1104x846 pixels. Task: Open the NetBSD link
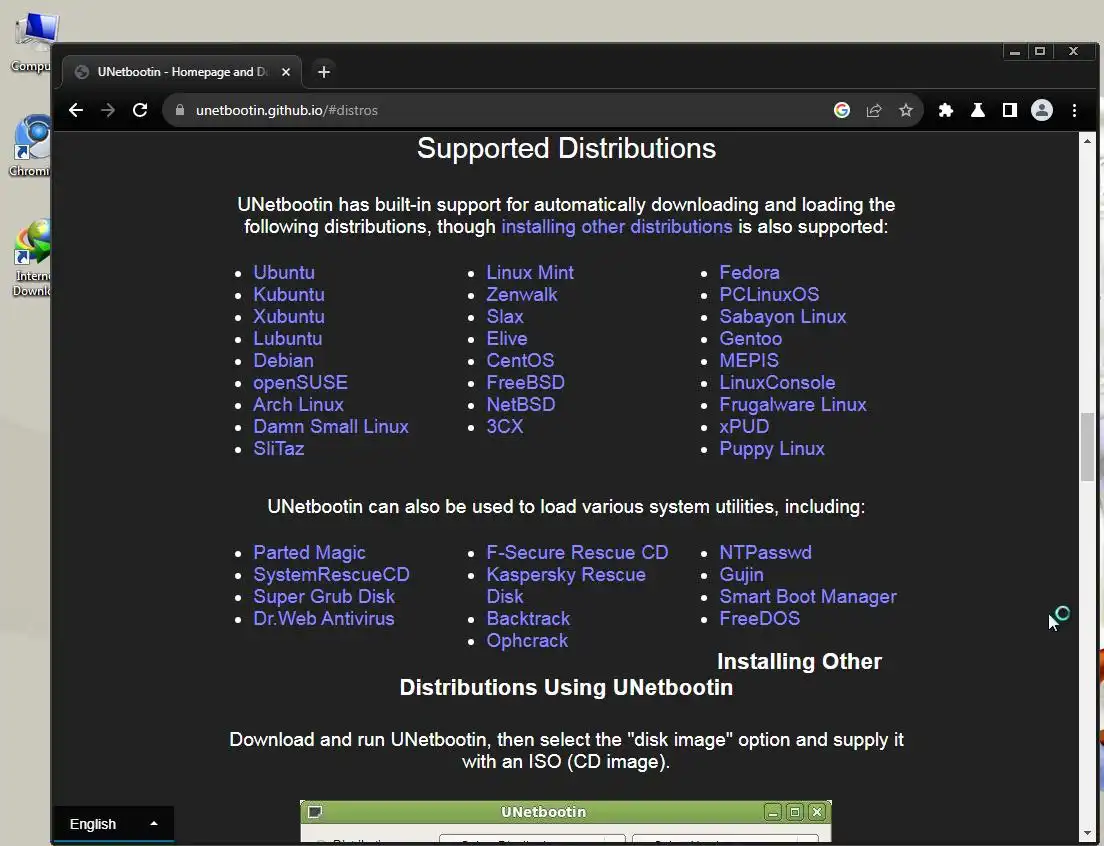pos(521,405)
